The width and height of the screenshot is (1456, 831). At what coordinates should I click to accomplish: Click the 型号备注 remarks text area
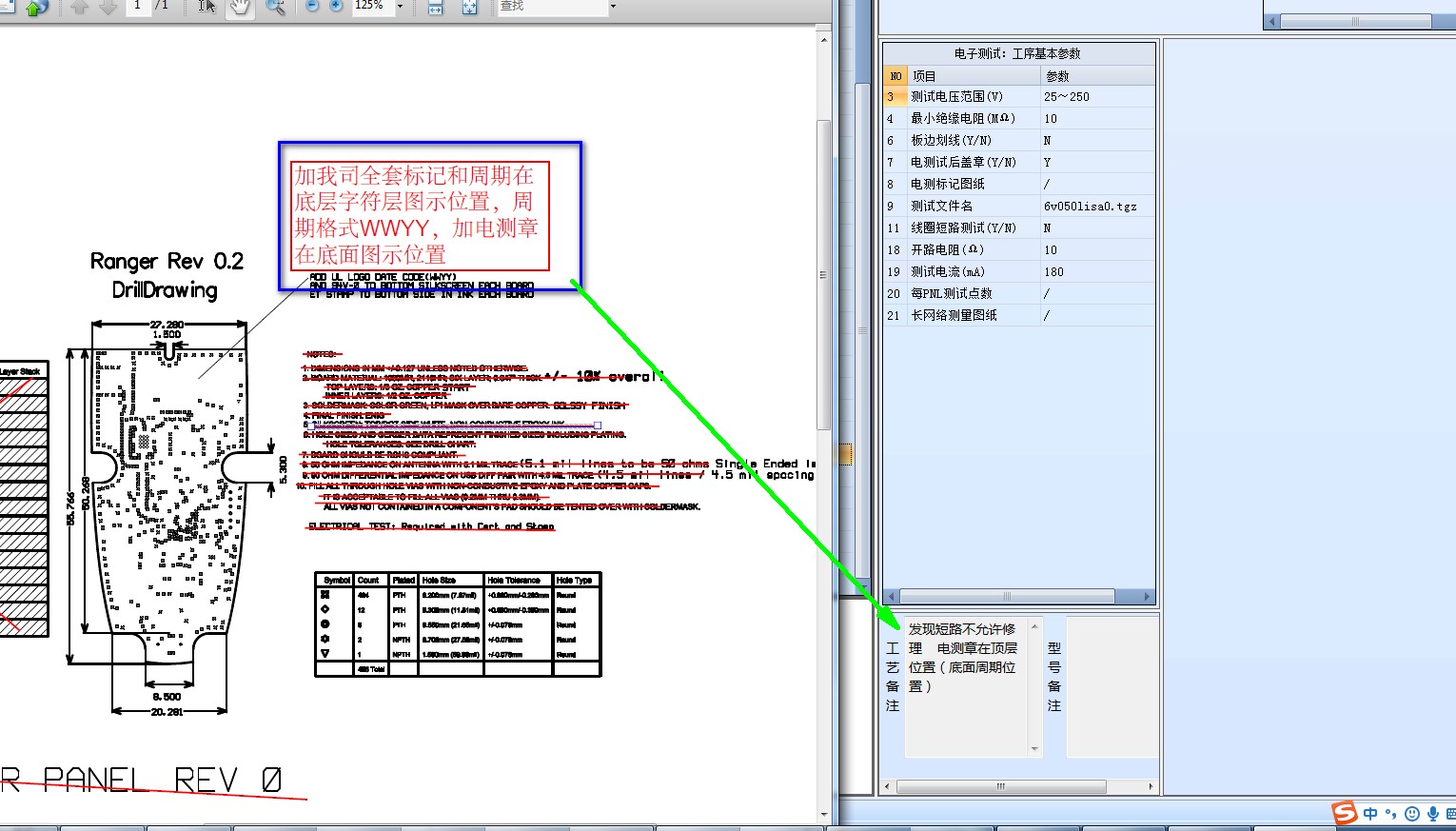[x=1112, y=686]
